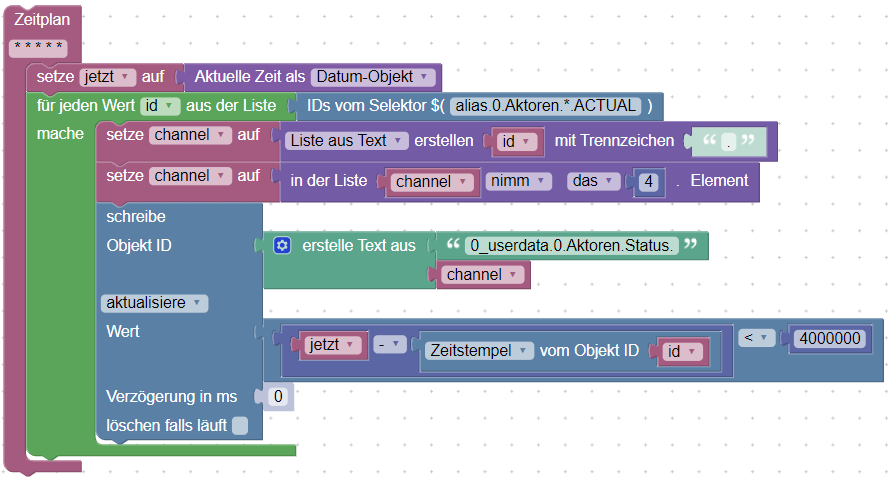
Task: Open the less-than comparison operator dropdown
Action: click(x=757, y=338)
